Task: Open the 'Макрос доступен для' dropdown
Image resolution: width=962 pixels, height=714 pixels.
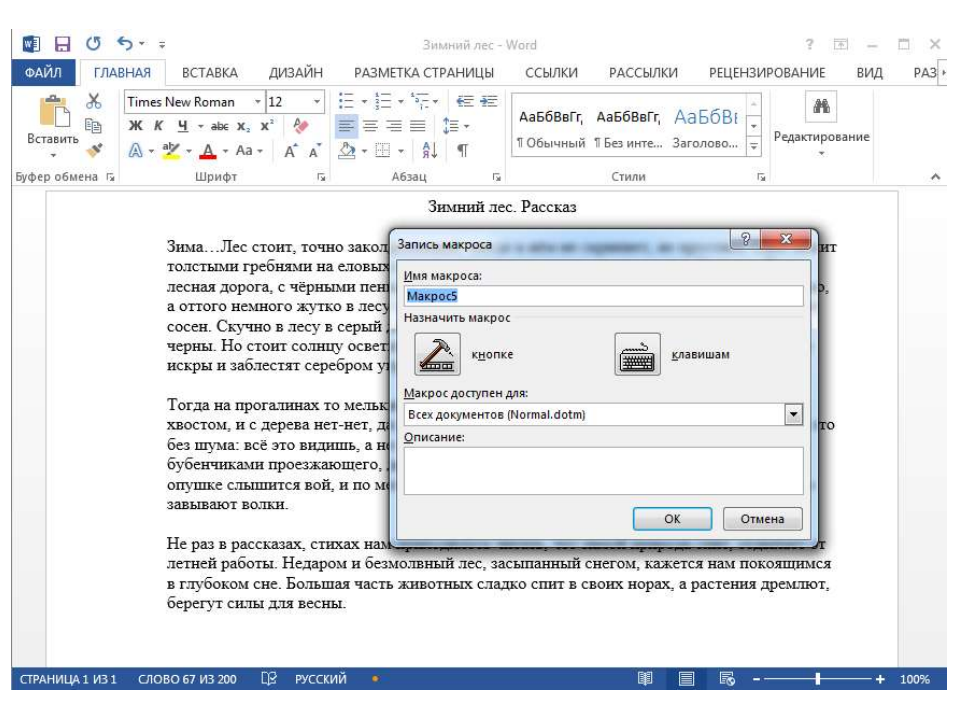Action: (x=794, y=414)
